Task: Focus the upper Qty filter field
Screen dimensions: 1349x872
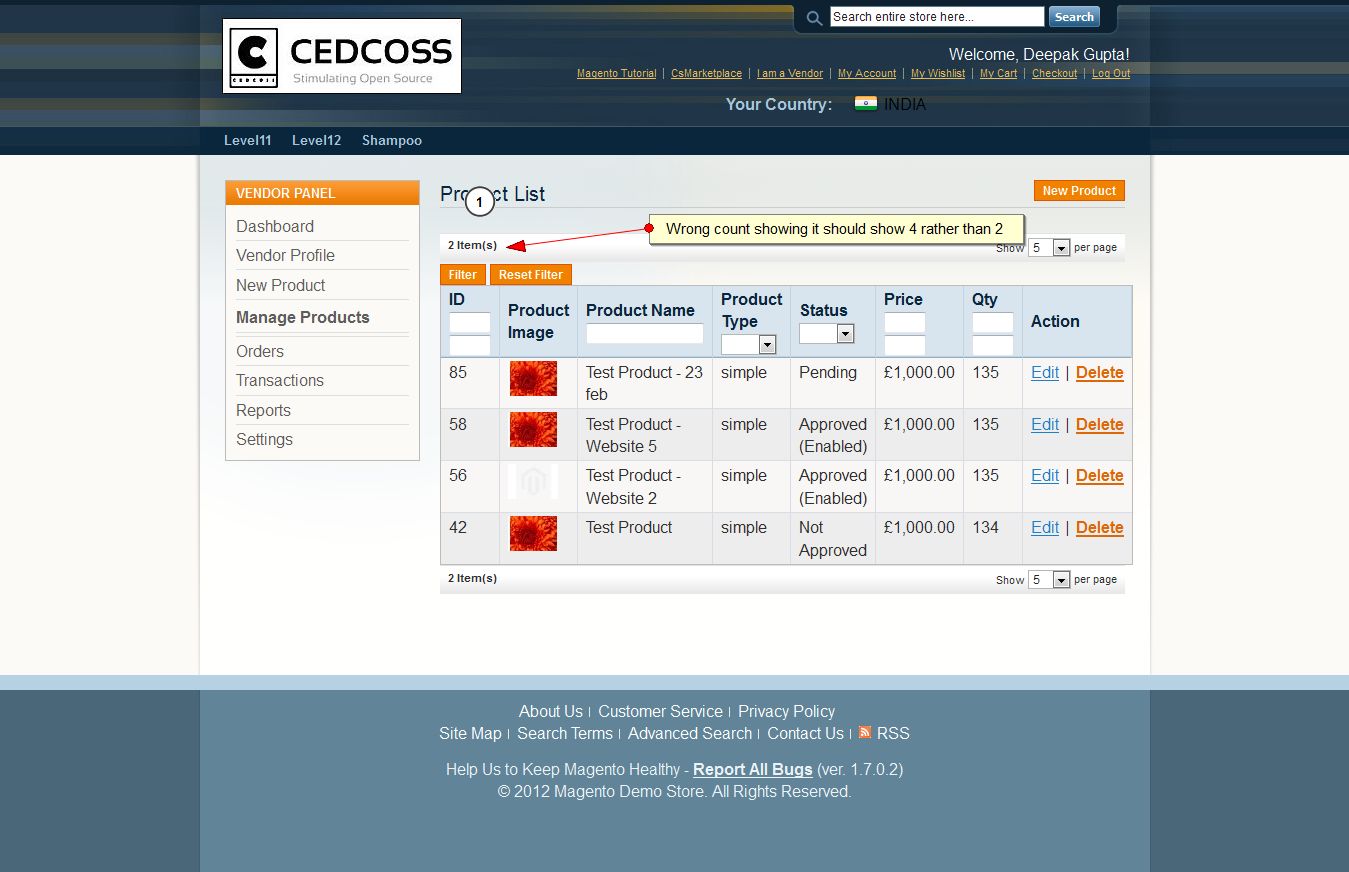Action: (x=993, y=323)
